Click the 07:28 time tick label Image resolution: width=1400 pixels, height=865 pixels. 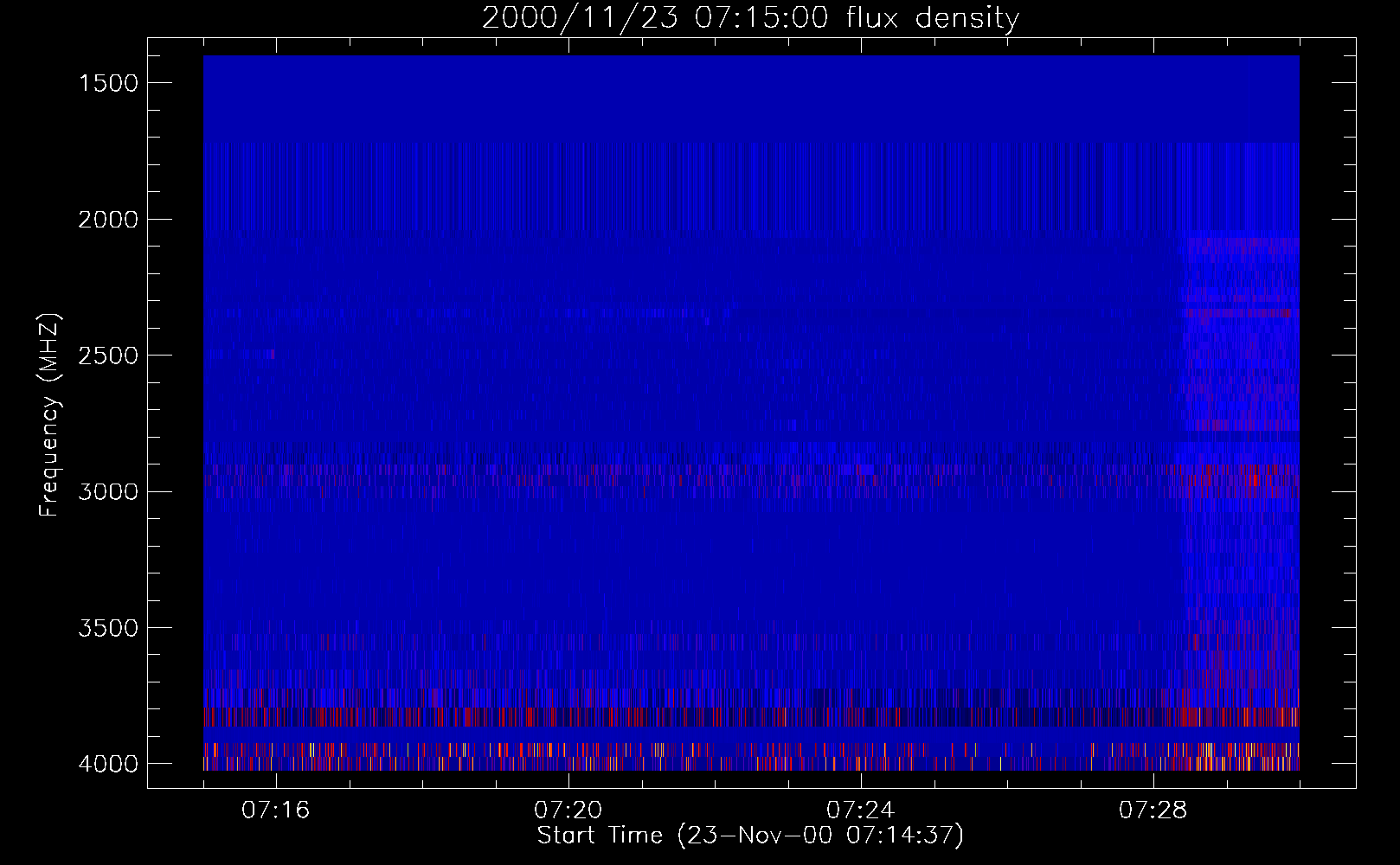pos(1153,811)
